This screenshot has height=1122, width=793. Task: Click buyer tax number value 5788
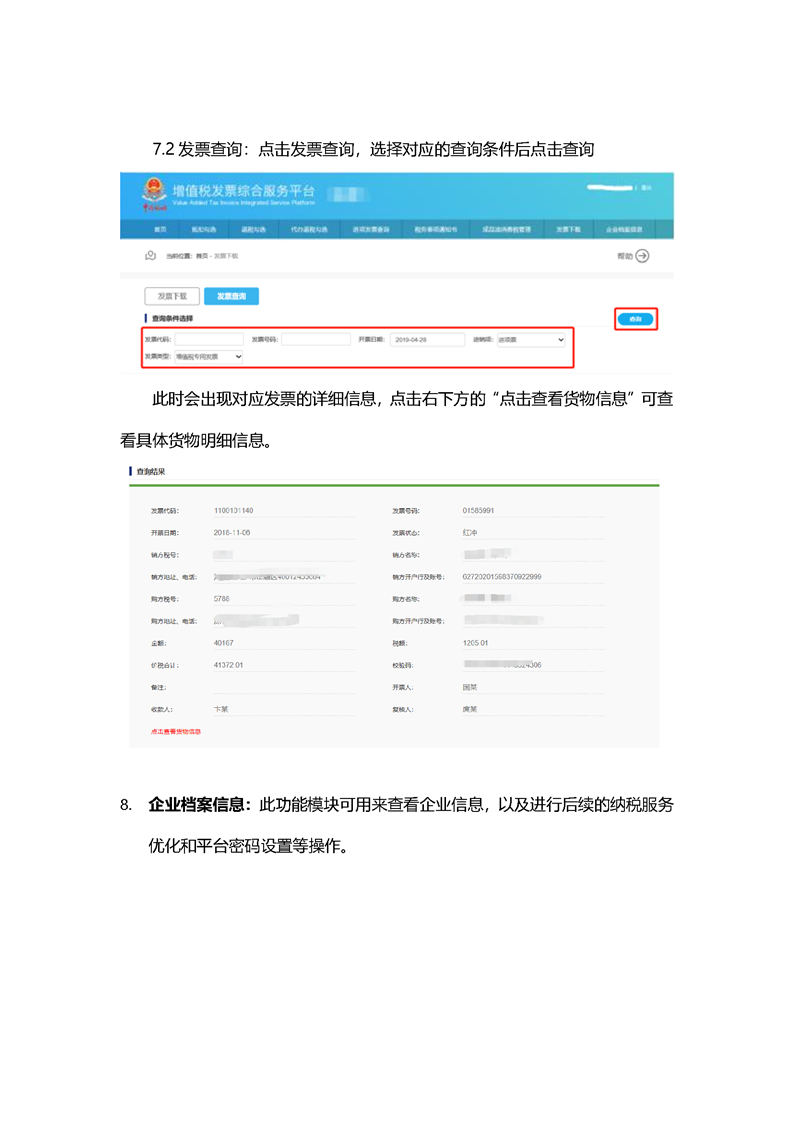click(221, 599)
